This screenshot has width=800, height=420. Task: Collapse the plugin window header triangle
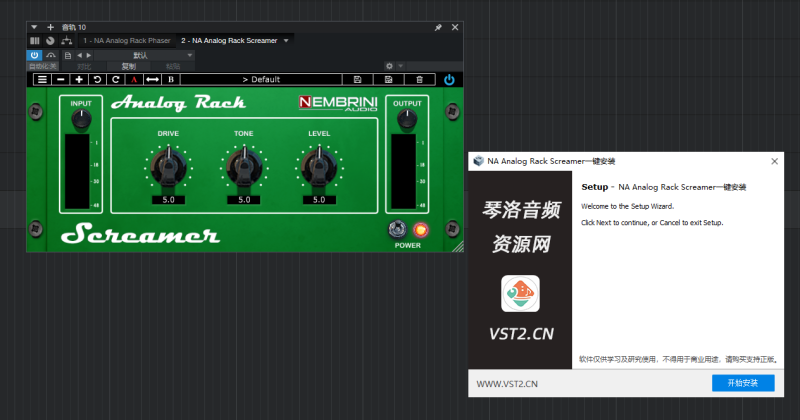34,27
